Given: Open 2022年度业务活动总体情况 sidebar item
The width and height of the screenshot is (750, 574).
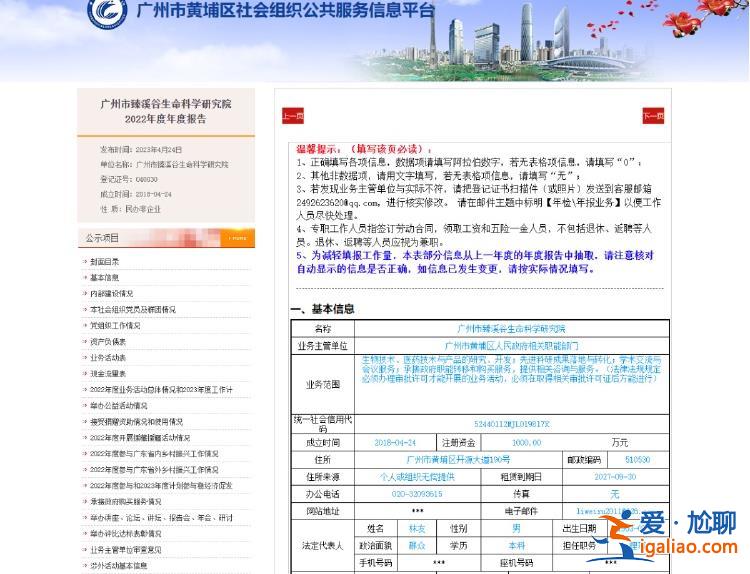Looking at the screenshot, I should 161,390.
